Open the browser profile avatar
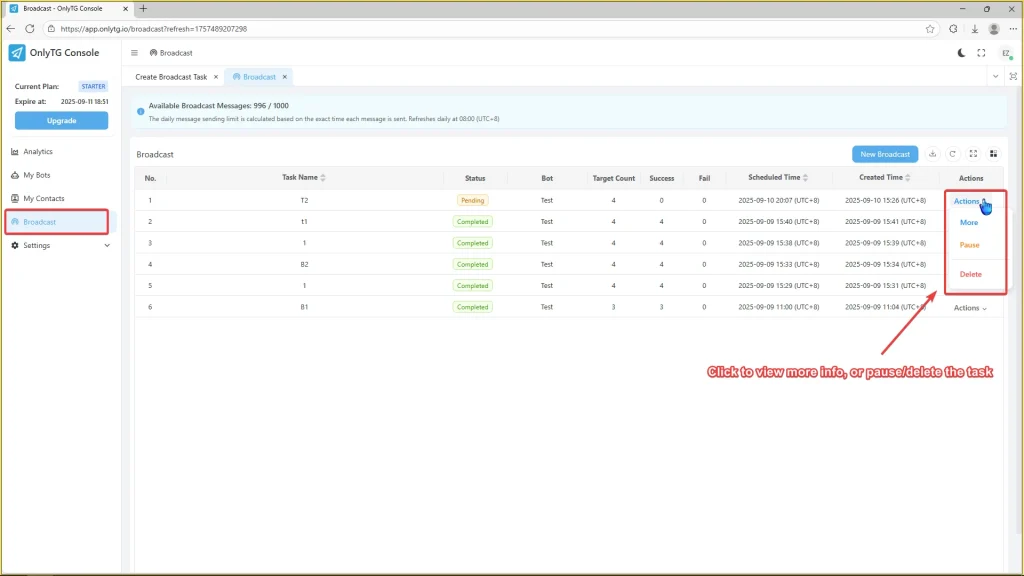 (x=994, y=29)
